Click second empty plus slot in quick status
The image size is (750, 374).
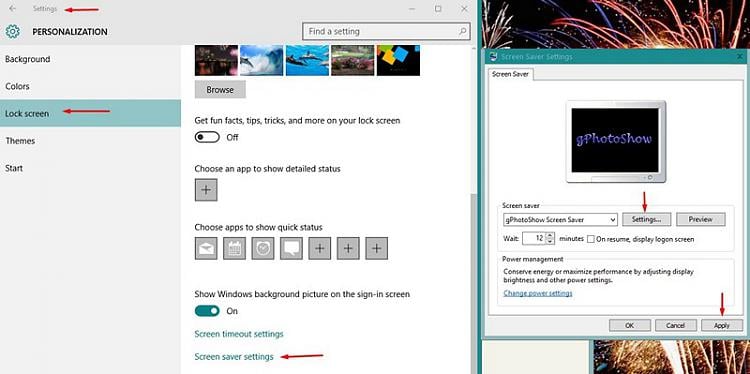click(348, 248)
